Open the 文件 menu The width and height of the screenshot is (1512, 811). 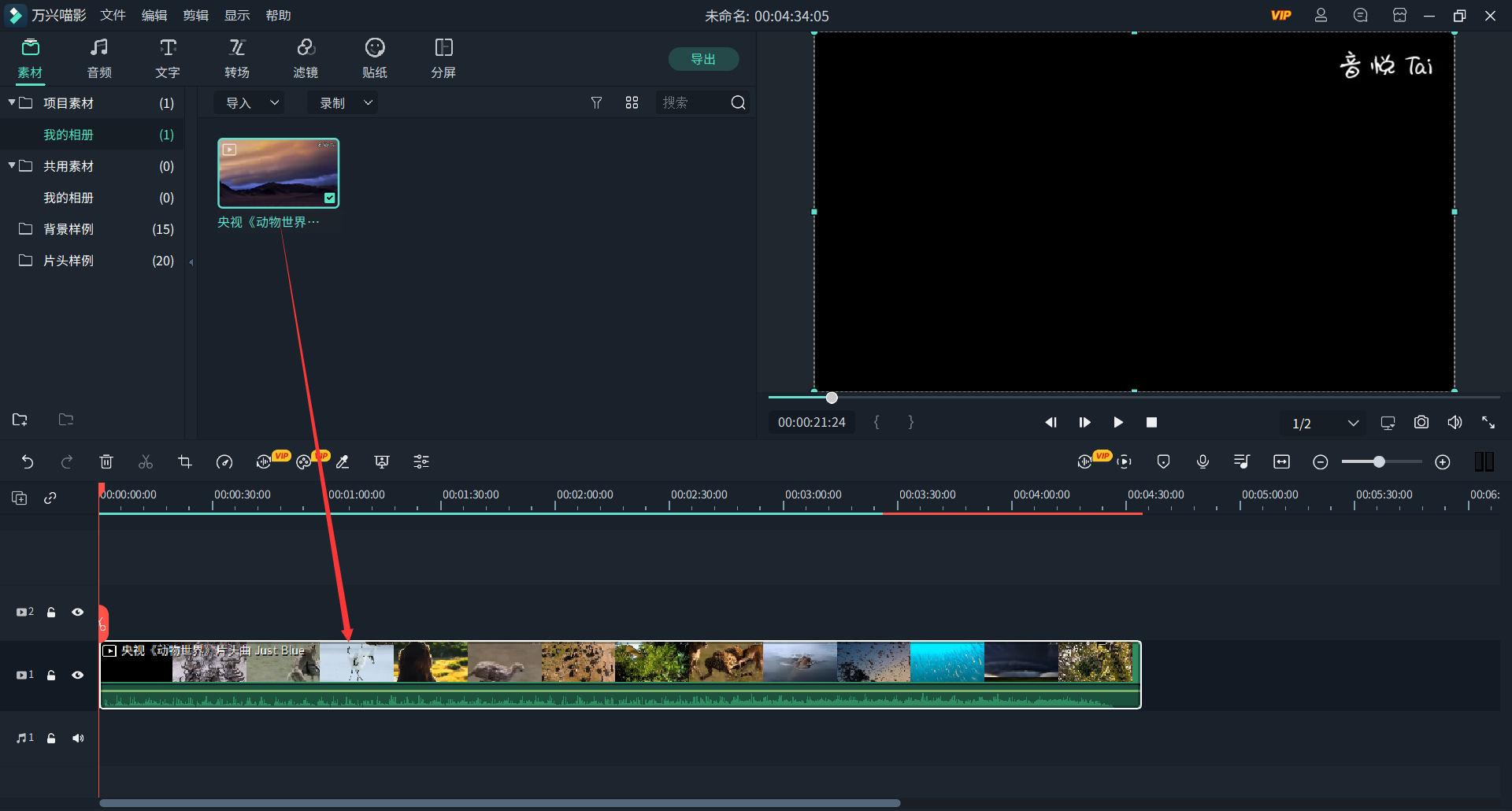point(113,16)
